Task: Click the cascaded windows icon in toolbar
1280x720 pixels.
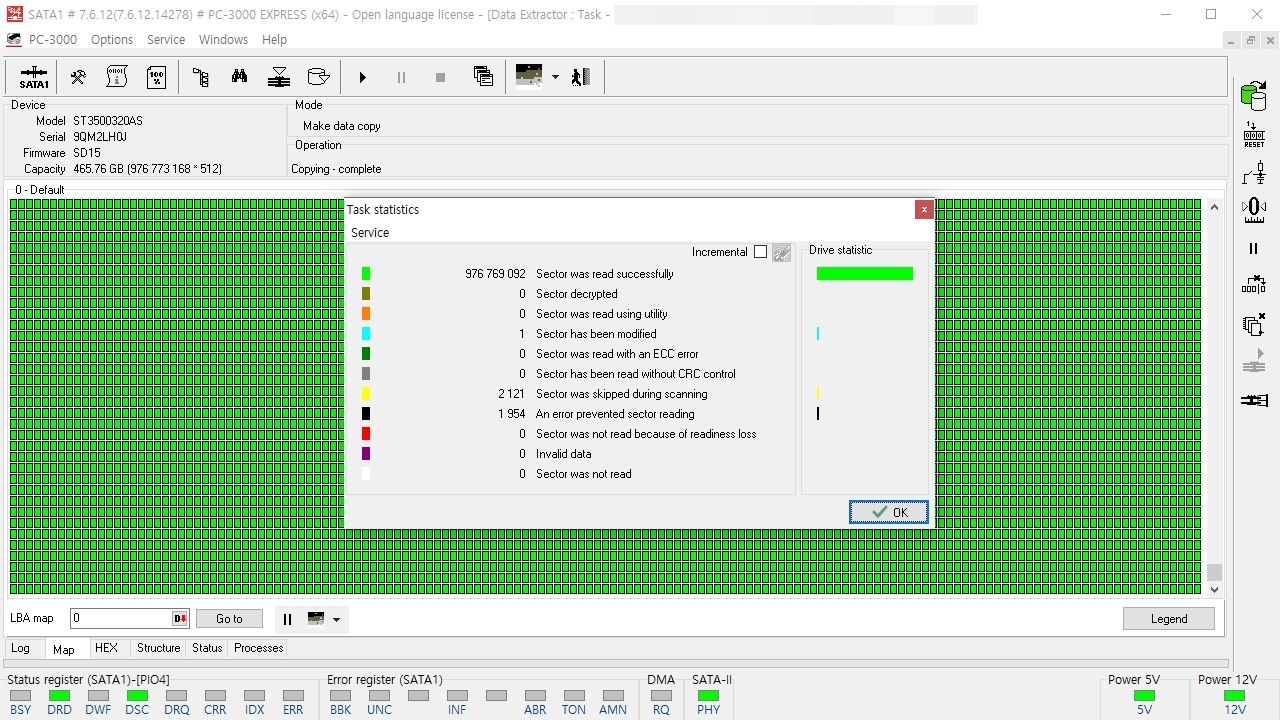Action: [483, 77]
